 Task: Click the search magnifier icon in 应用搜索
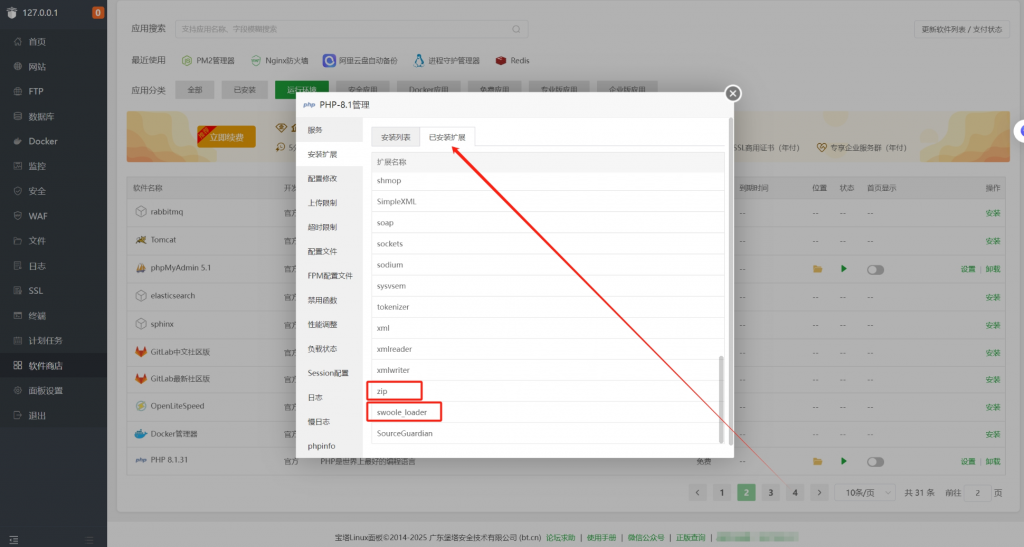point(516,29)
